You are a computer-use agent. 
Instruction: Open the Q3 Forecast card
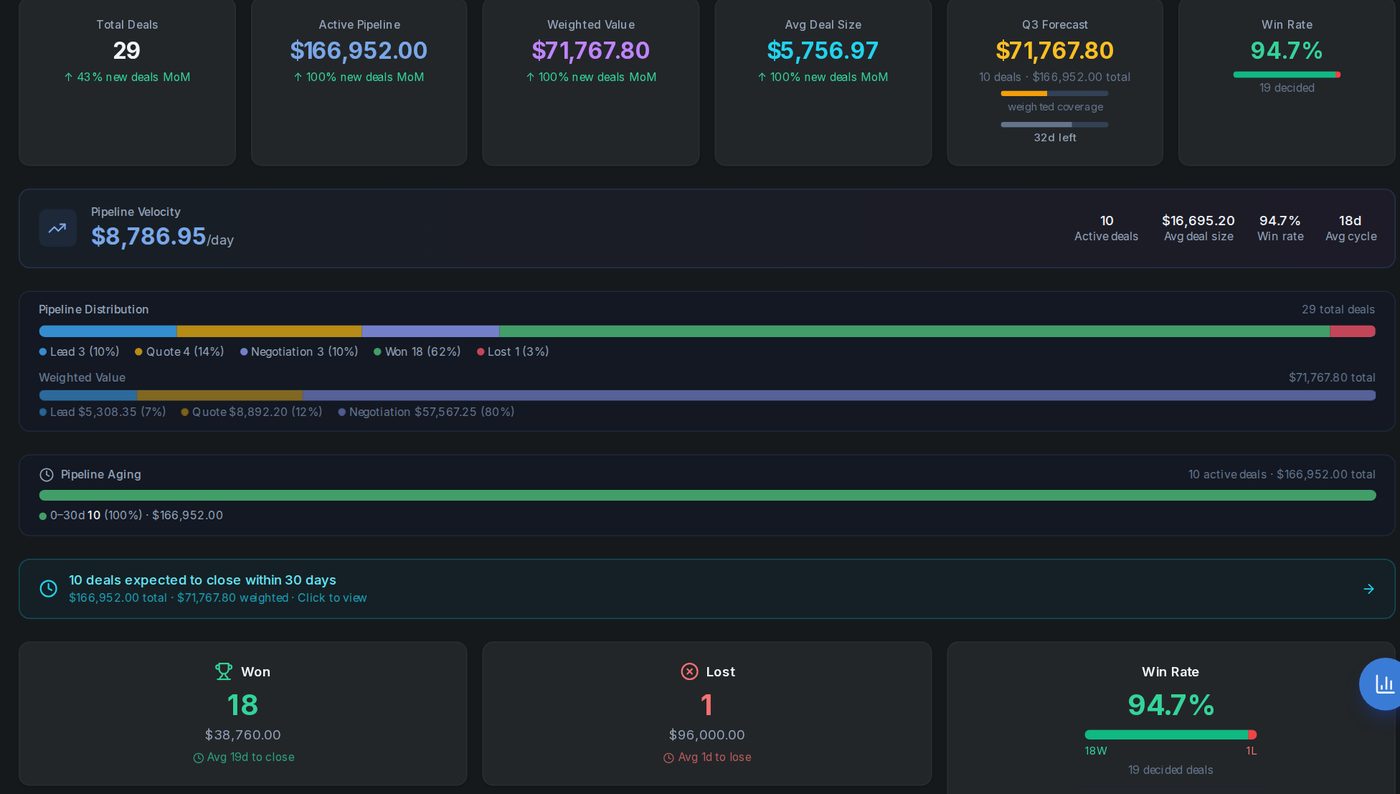(1055, 80)
